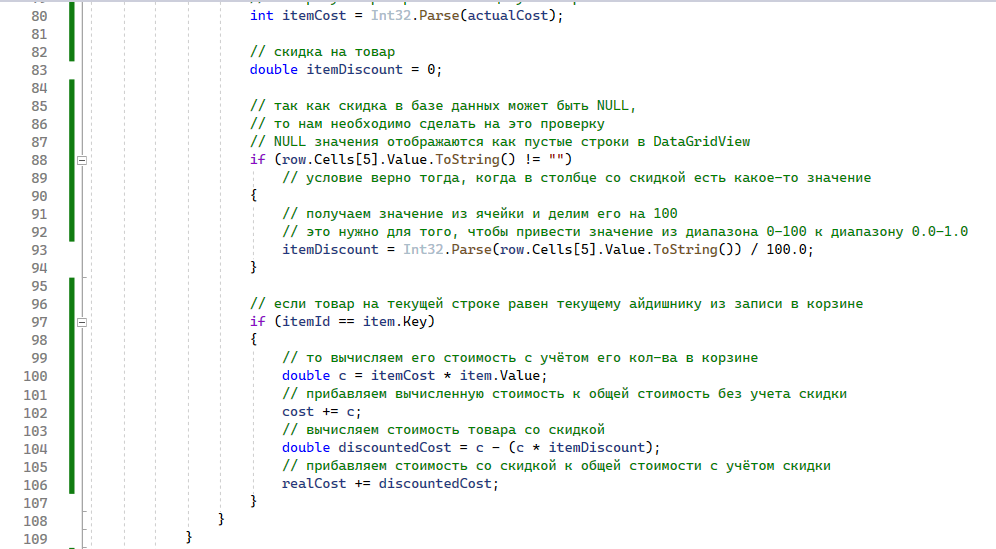Screen dimensions: 996x549
Task: Click the comment '// скидка на товар'
Action: tap(322, 51)
